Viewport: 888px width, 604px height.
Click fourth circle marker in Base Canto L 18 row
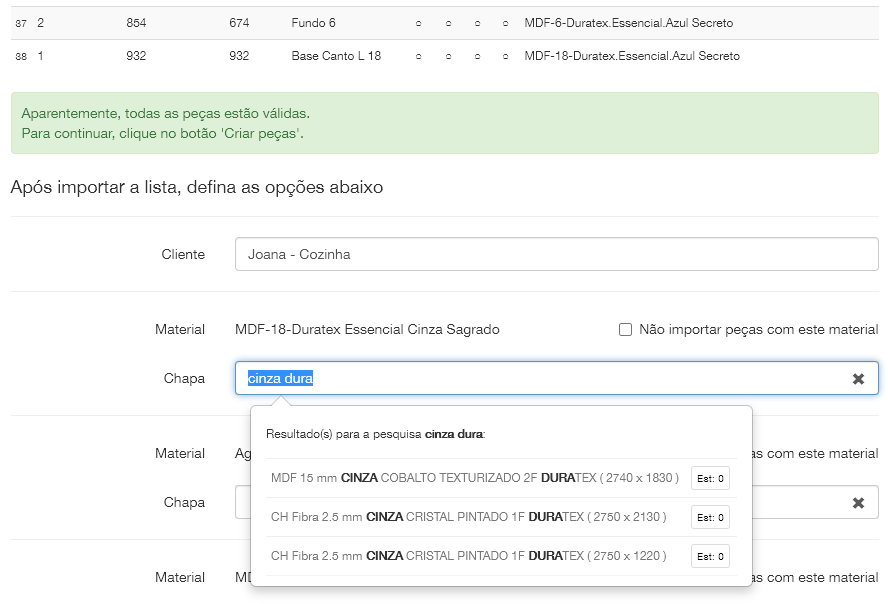coord(505,57)
